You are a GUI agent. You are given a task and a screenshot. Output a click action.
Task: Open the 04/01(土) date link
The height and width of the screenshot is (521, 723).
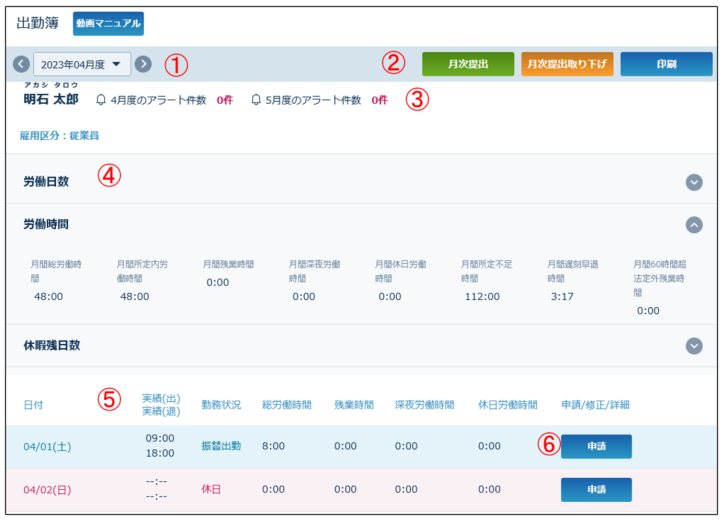[46, 446]
